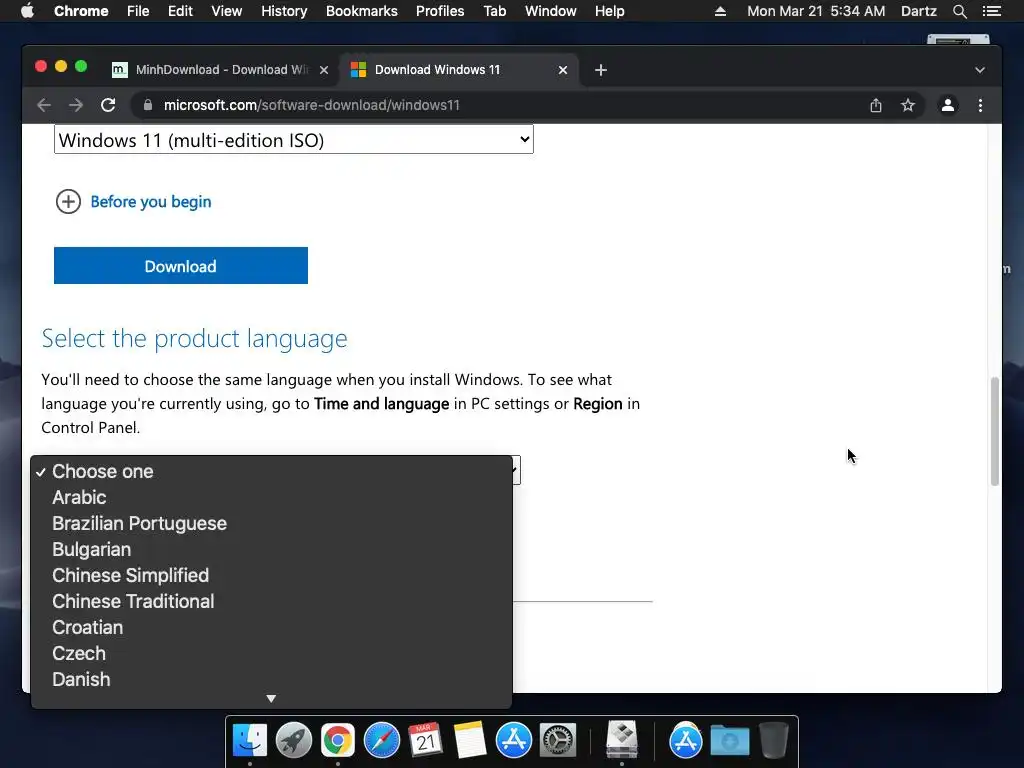The width and height of the screenshot is (1024, 768).
Task: Open the Chrome profile avatar icon
Action: click(x=948, y=105)
